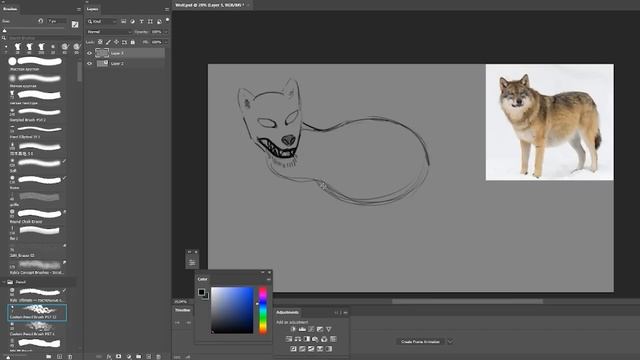Screen dimensions: 640x360
Task: Collapse the Pencil brush group
Action: [x=4, y=282]
